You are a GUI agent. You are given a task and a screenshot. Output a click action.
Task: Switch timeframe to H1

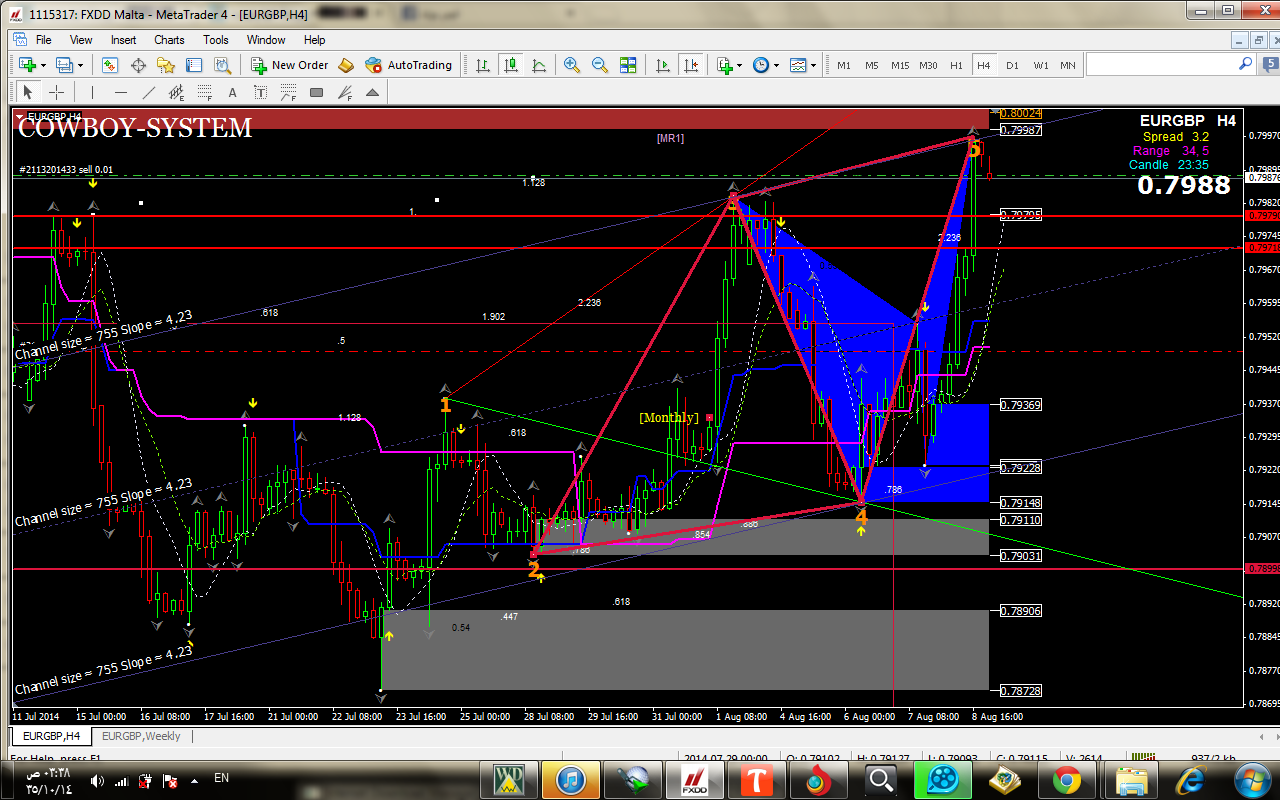click(x=956, y=65)
